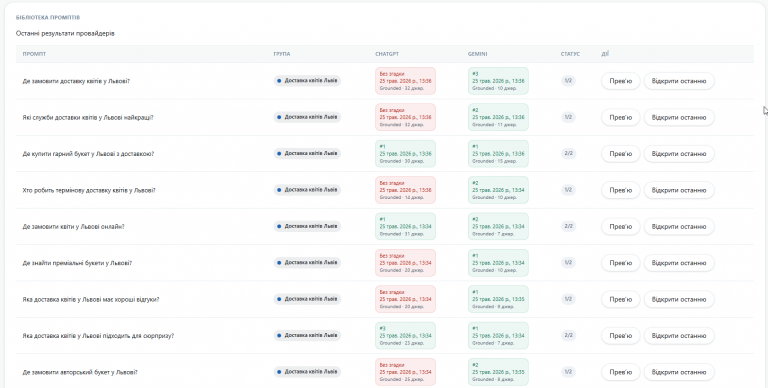Select prompt 'Де замовити доставку квітів у Львові?'
Image resolution: width=768 pixels, height=388 pixels.
click(76, 81)
